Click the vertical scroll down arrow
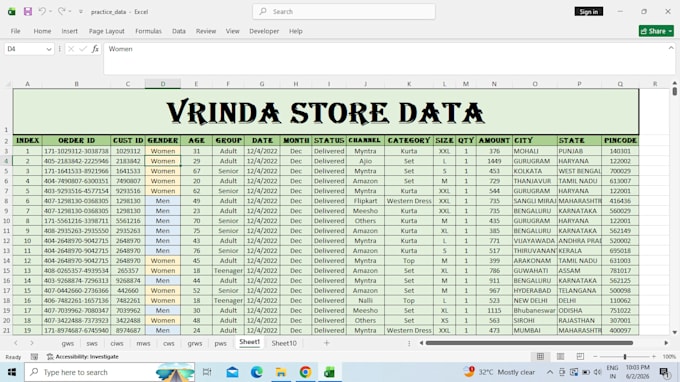 (x=674, y=332)
